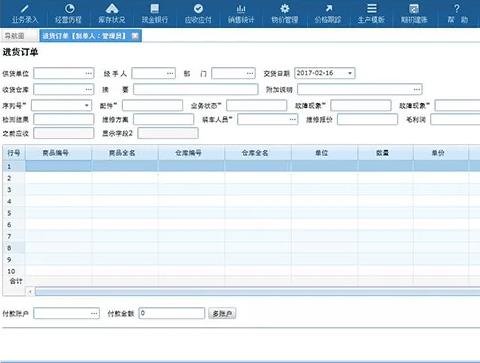Image resolution: width=480 pixels, height=363 pixels.
Task: Click the 多账户 button
Action: [x=222, y=313]
